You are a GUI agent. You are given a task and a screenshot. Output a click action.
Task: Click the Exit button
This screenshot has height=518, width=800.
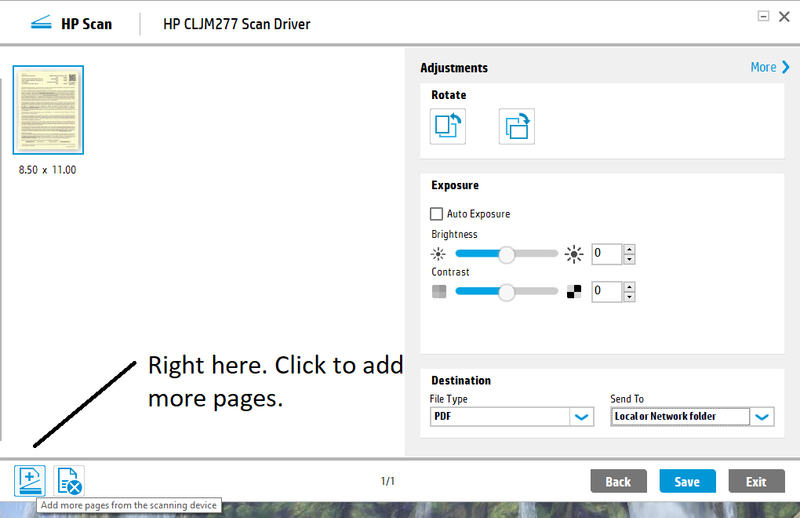(756, 481)
